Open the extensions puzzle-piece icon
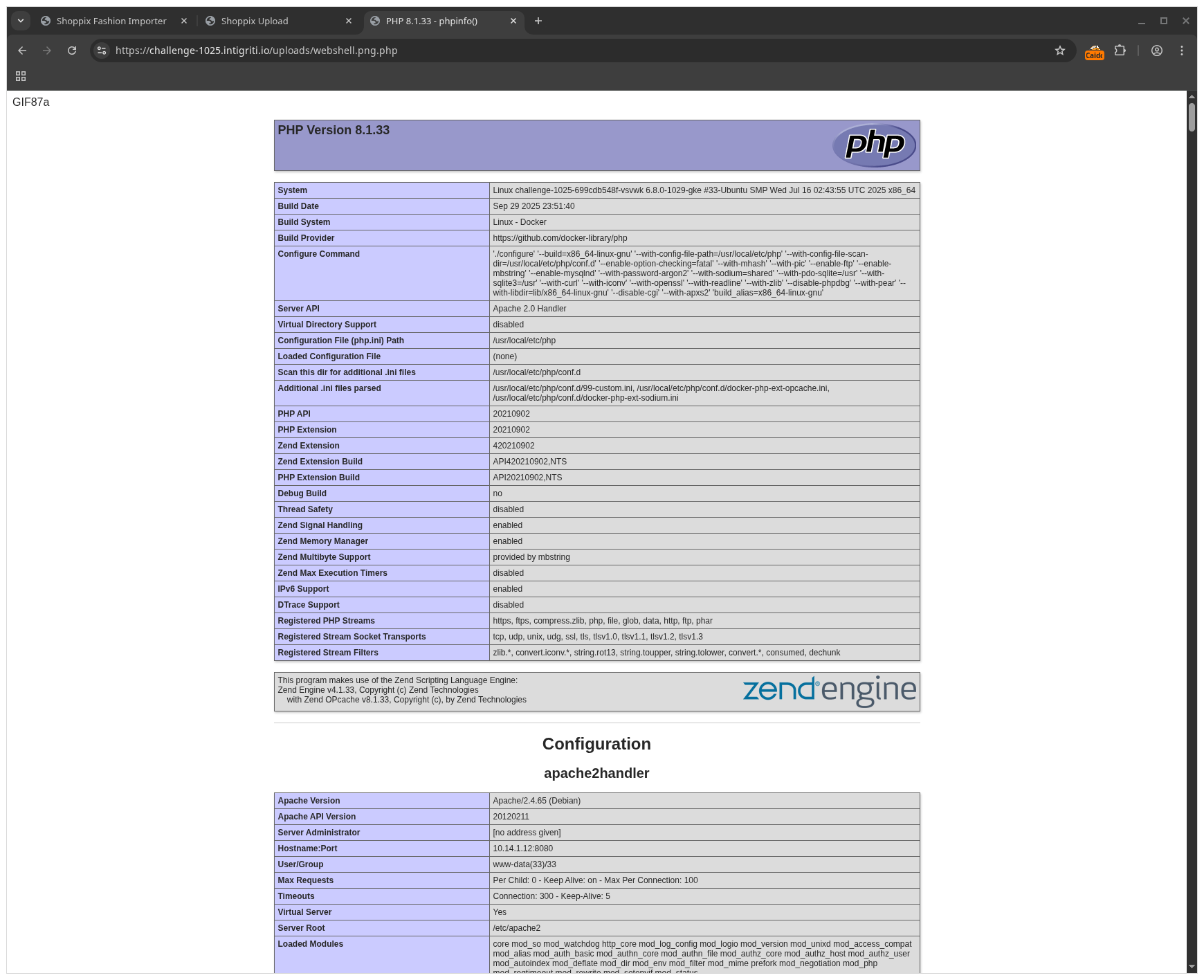Screen dimensions: 1204x980 click(x=1120, y=51)
